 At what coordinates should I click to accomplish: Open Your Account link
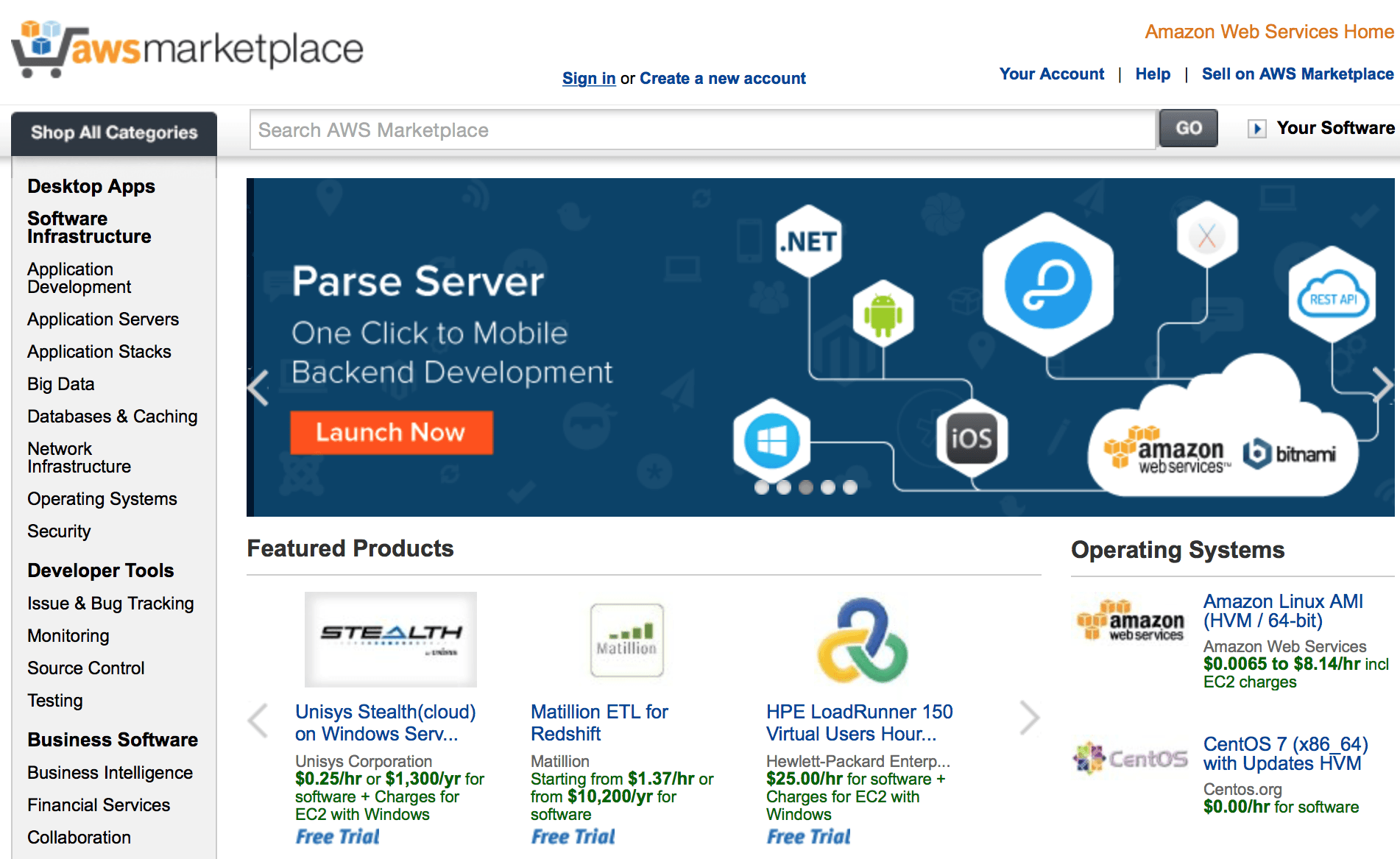click(1052, 74)
